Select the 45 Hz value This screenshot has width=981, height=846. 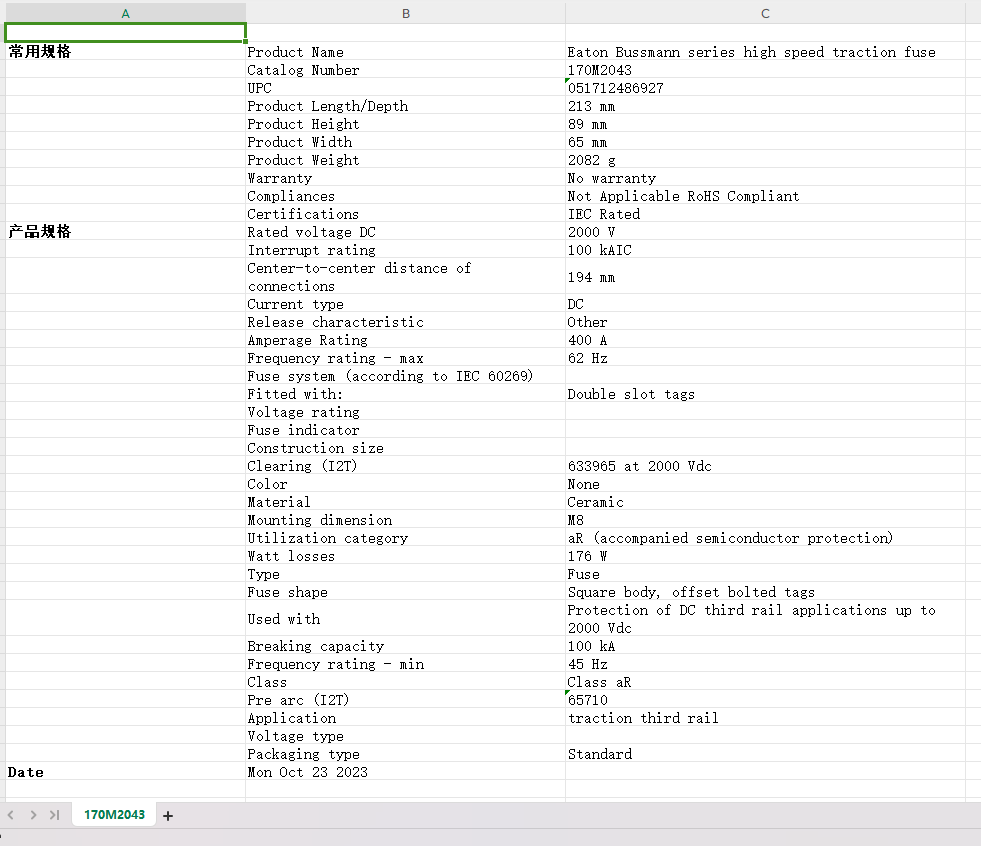pos(765,664)
